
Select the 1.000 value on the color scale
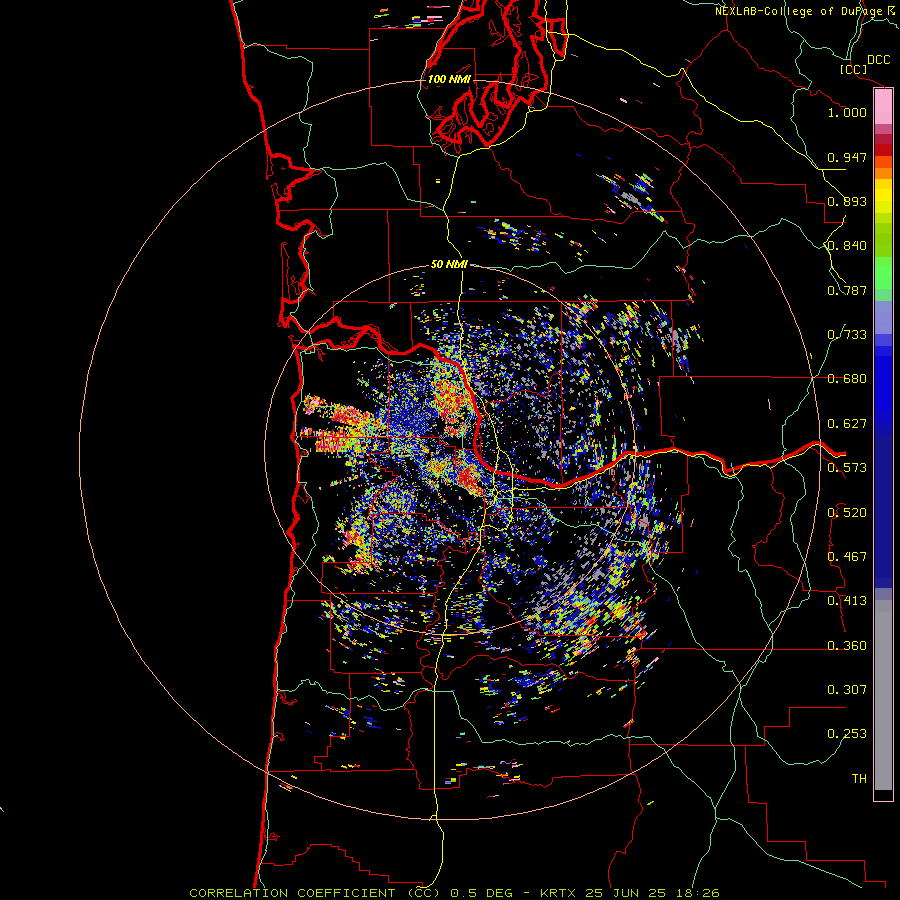click(x=847, y=112)
